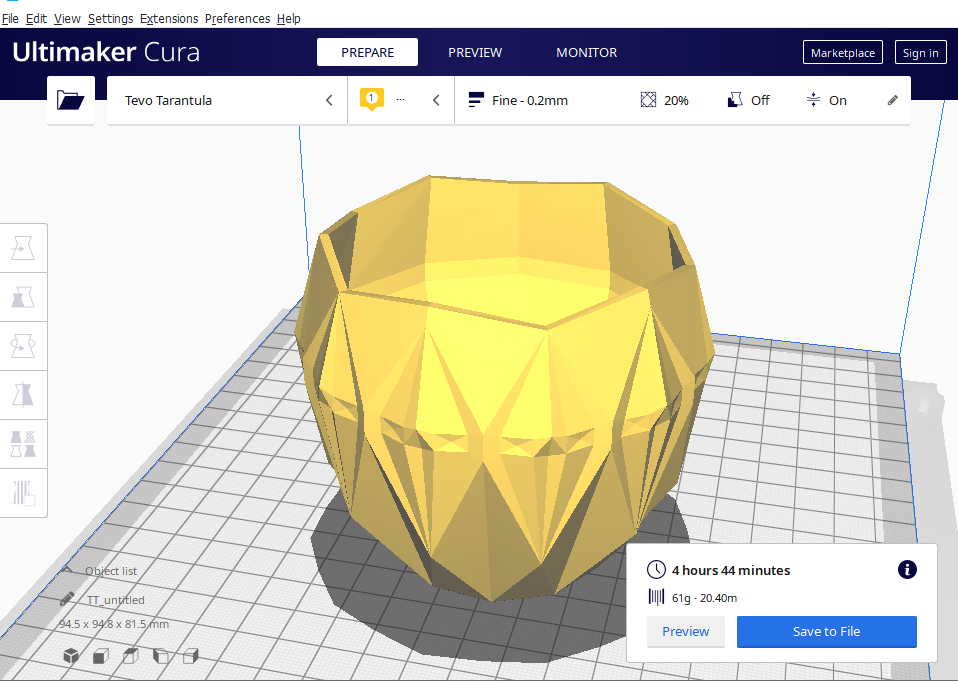The image size is (958, 681).
Task: Select the Rotate tool
Action: point(23,346)
